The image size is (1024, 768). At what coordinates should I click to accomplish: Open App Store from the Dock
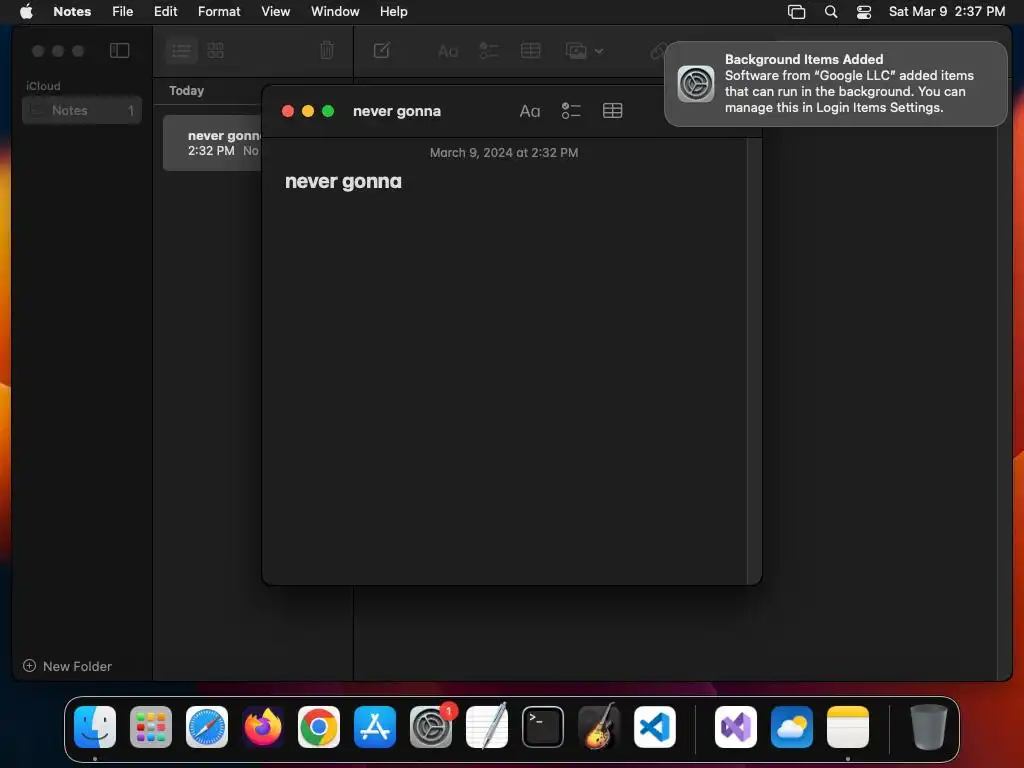(x=375, y=727)
